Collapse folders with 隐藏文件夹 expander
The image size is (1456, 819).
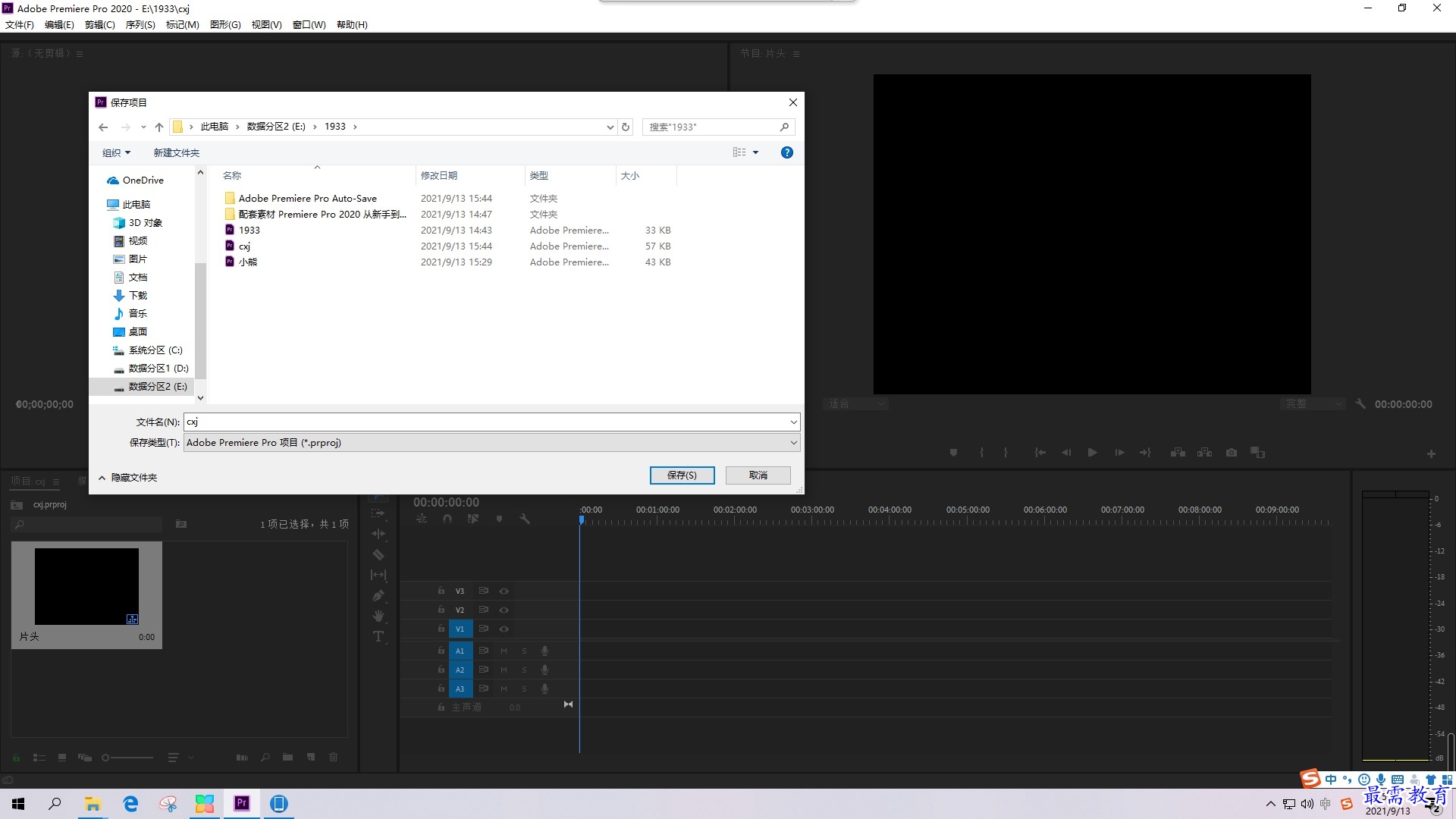point(127,478)
